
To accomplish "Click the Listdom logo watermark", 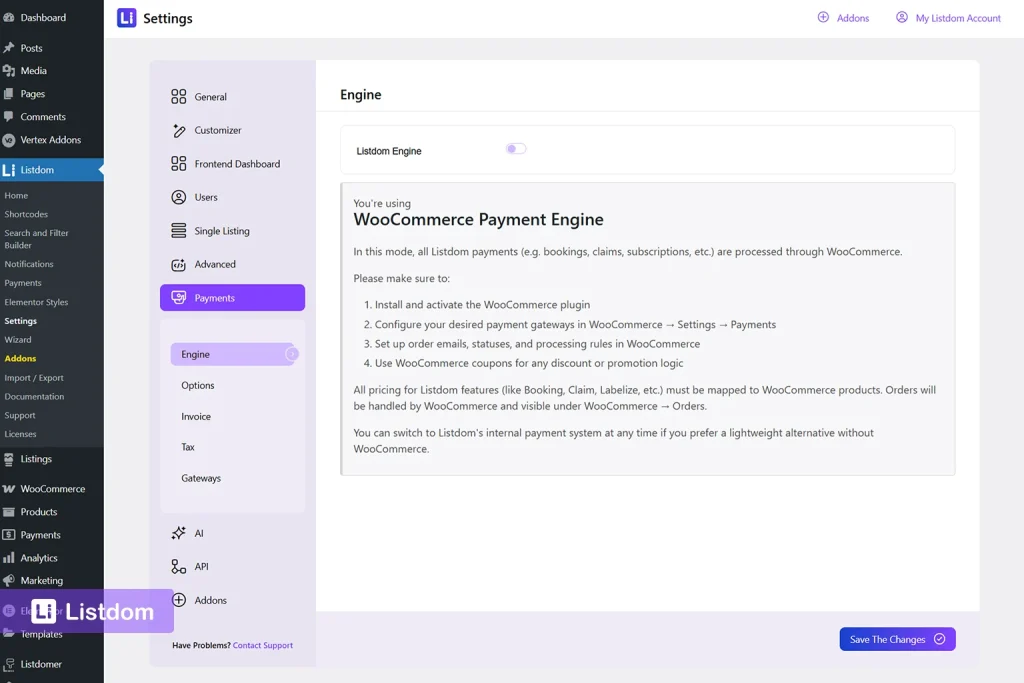I will pos(90,611).
